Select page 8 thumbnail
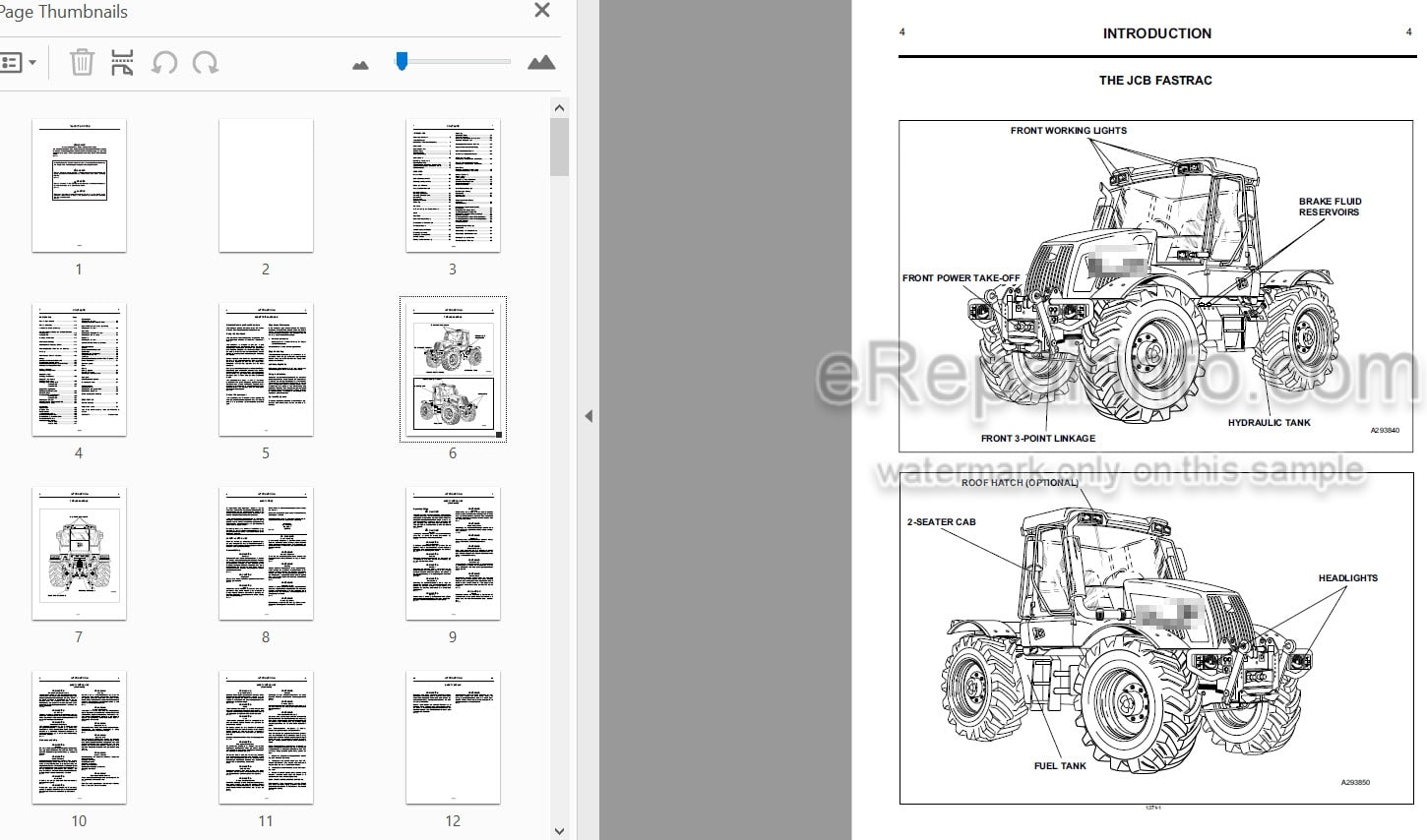1427x840 pixels. point(266,554)
